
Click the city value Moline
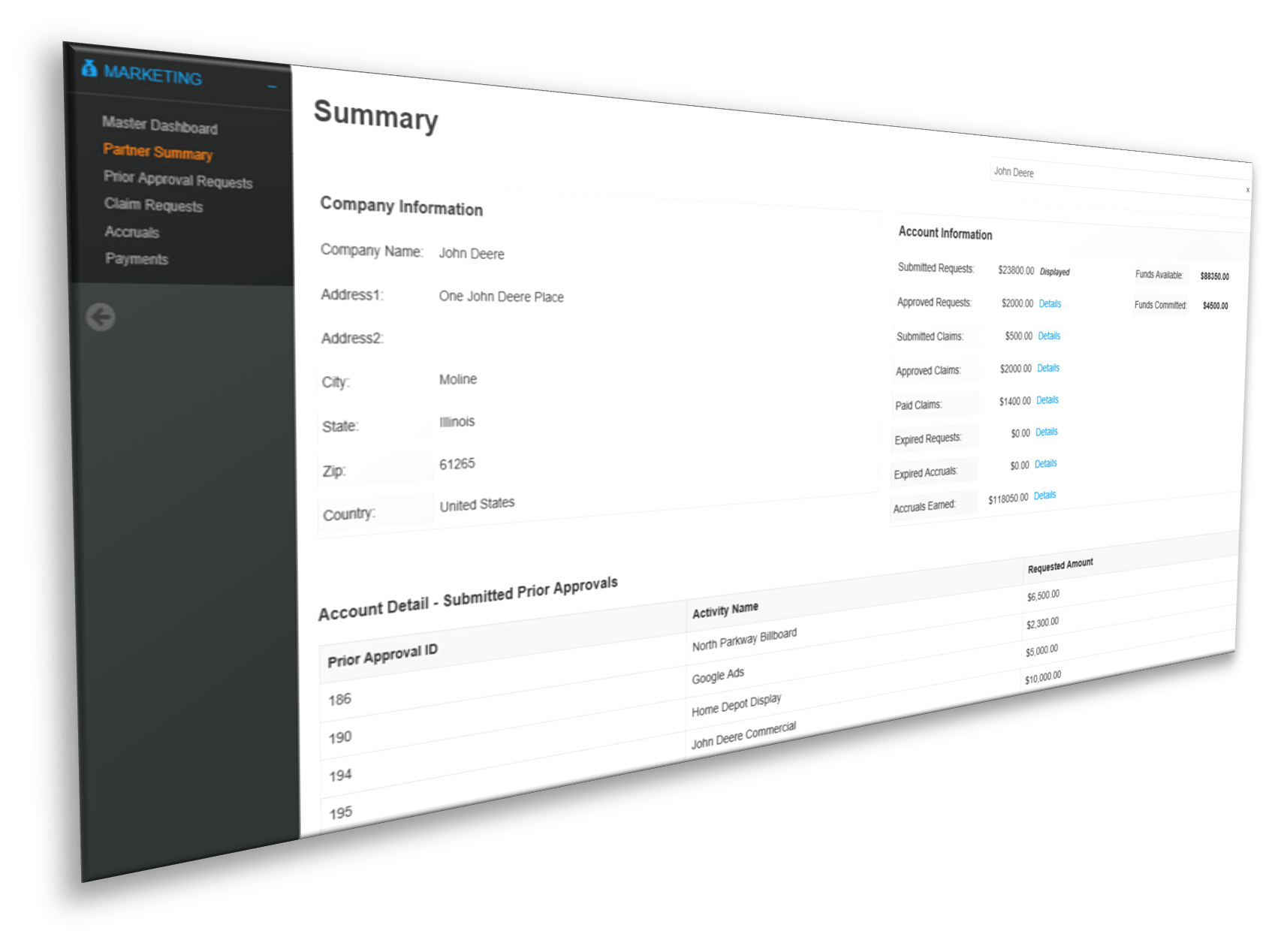point(458,379)
